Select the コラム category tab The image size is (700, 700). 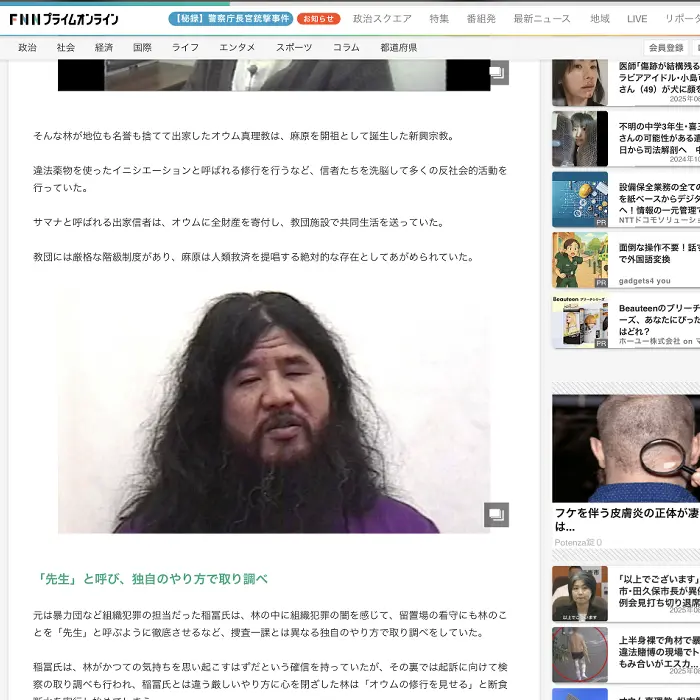click(346, 47)
